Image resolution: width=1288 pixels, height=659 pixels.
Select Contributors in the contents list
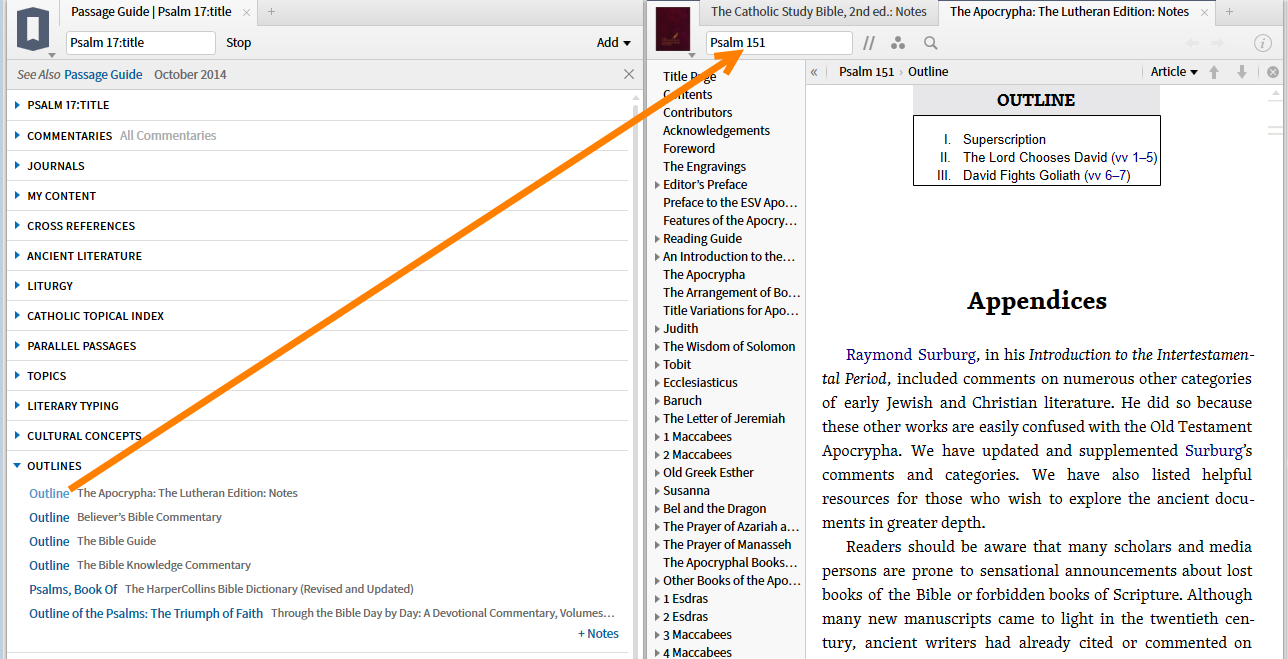(x=697, y=113)
